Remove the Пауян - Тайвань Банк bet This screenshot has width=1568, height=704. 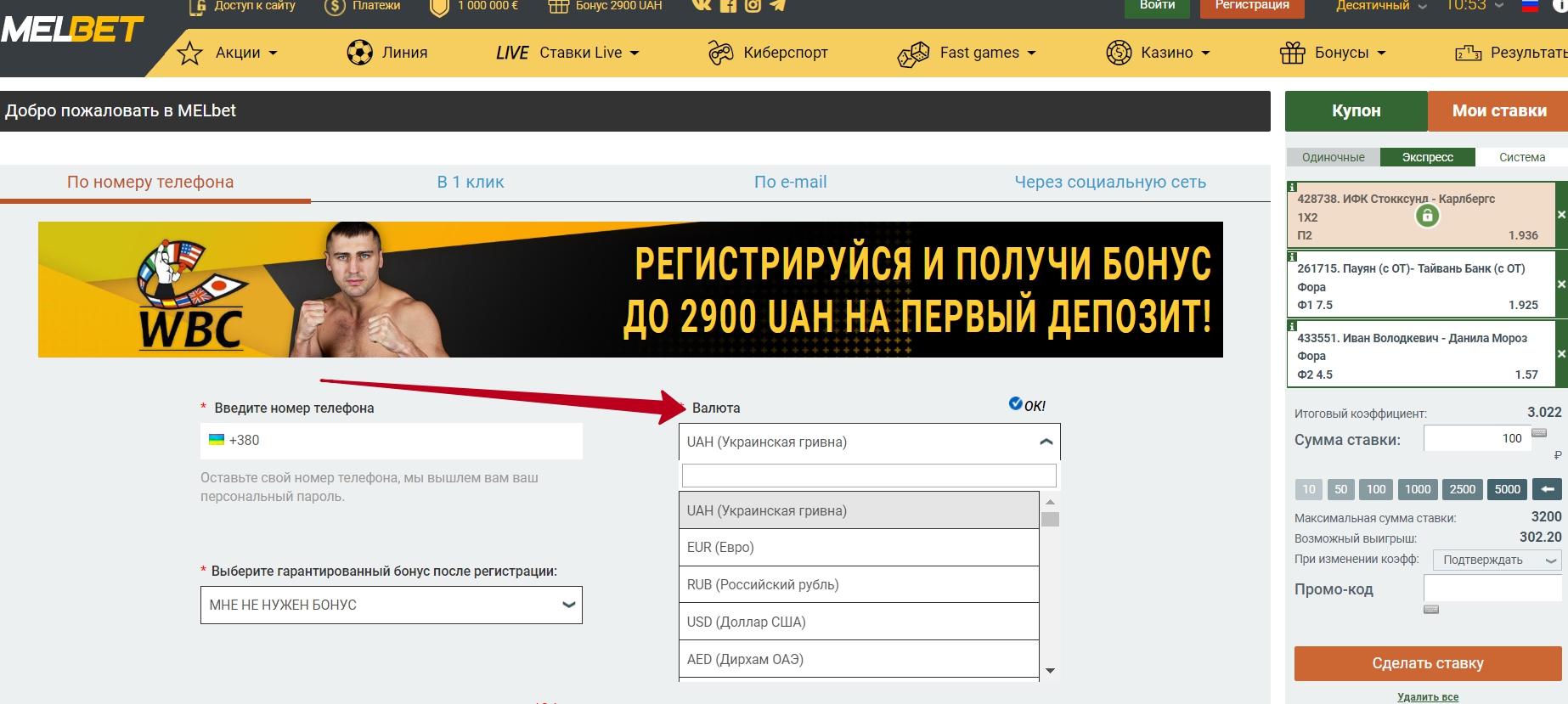(1561, 284)
